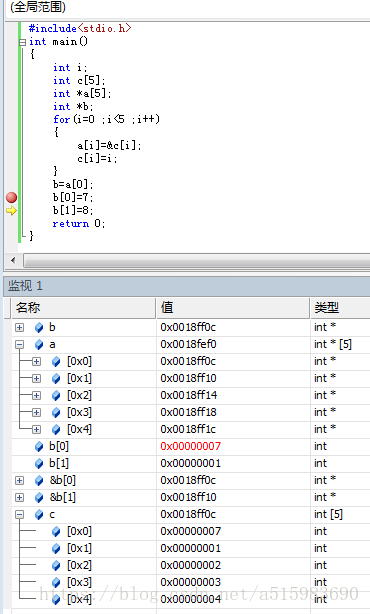
Task: Click variable icon of c's [0x1] row
Action: pos(56,549)
